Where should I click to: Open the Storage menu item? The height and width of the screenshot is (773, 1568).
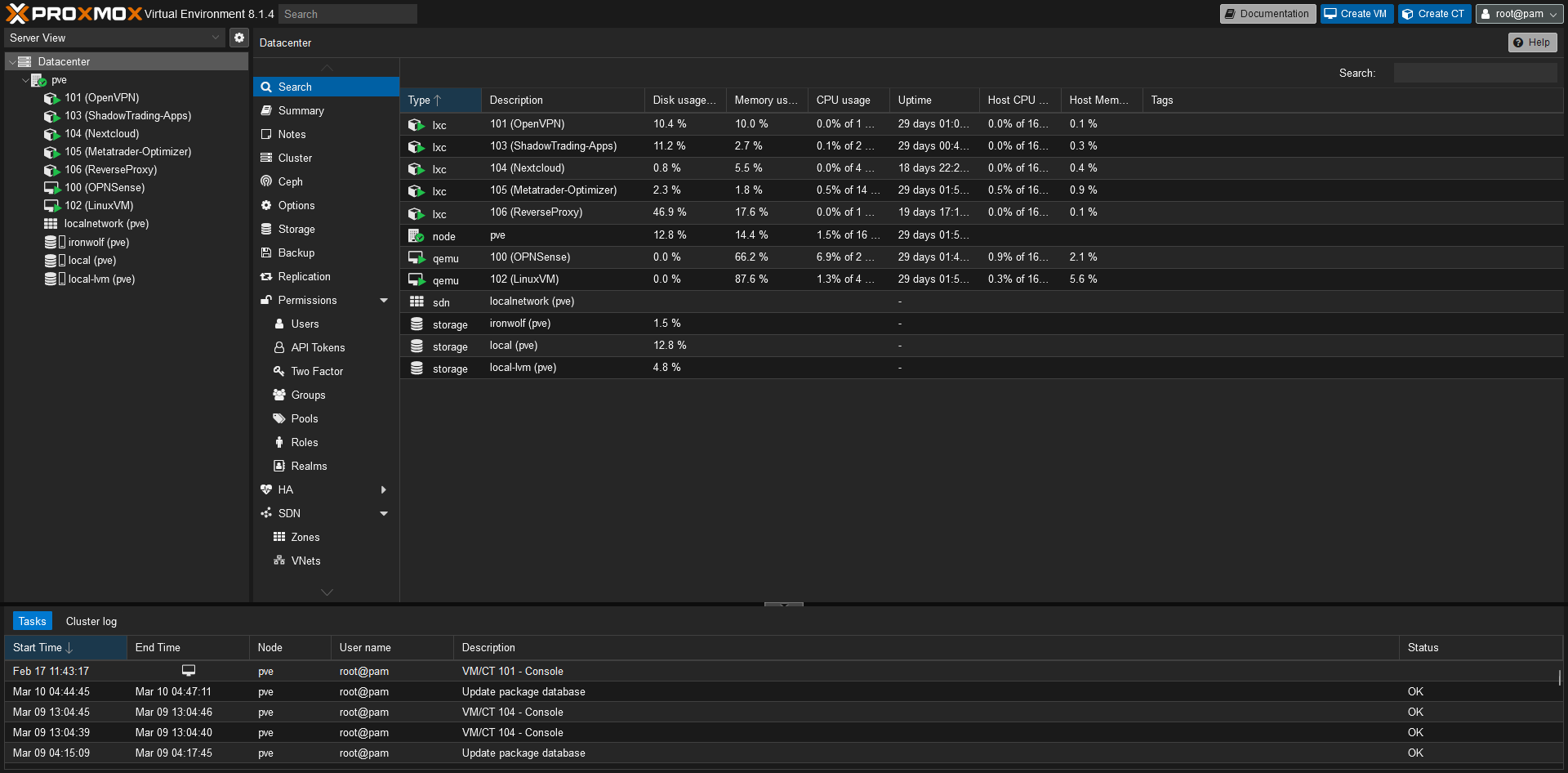coord(326,229)
